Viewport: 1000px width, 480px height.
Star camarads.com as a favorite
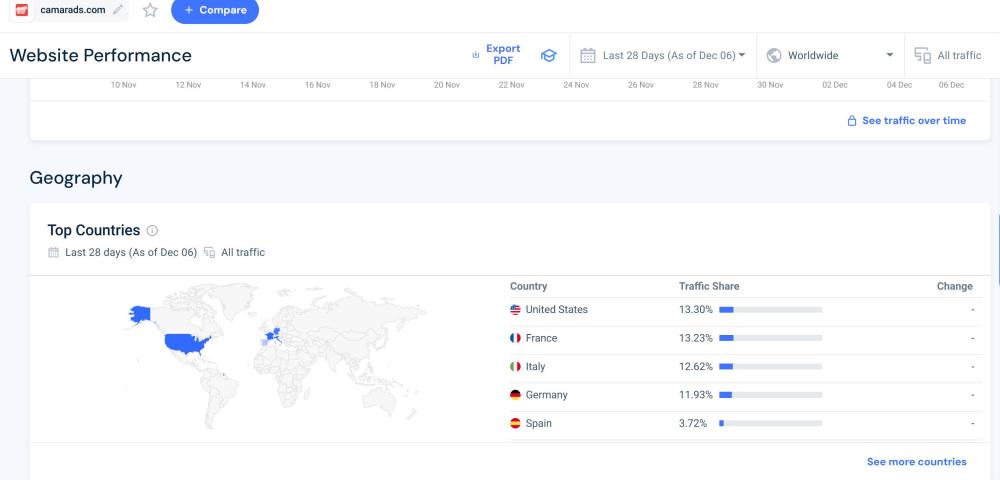[150, 10]
